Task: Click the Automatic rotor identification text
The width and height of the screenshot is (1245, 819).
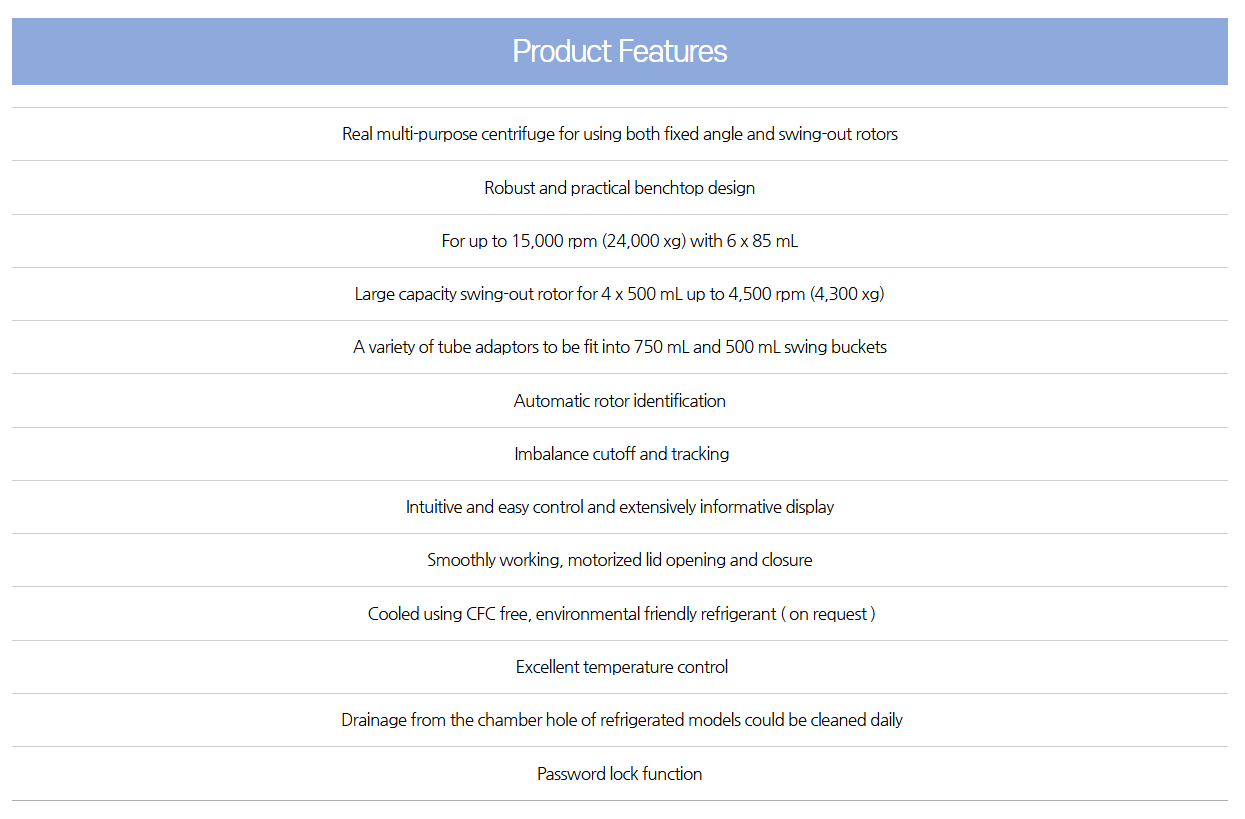Action: coord(620,401)
